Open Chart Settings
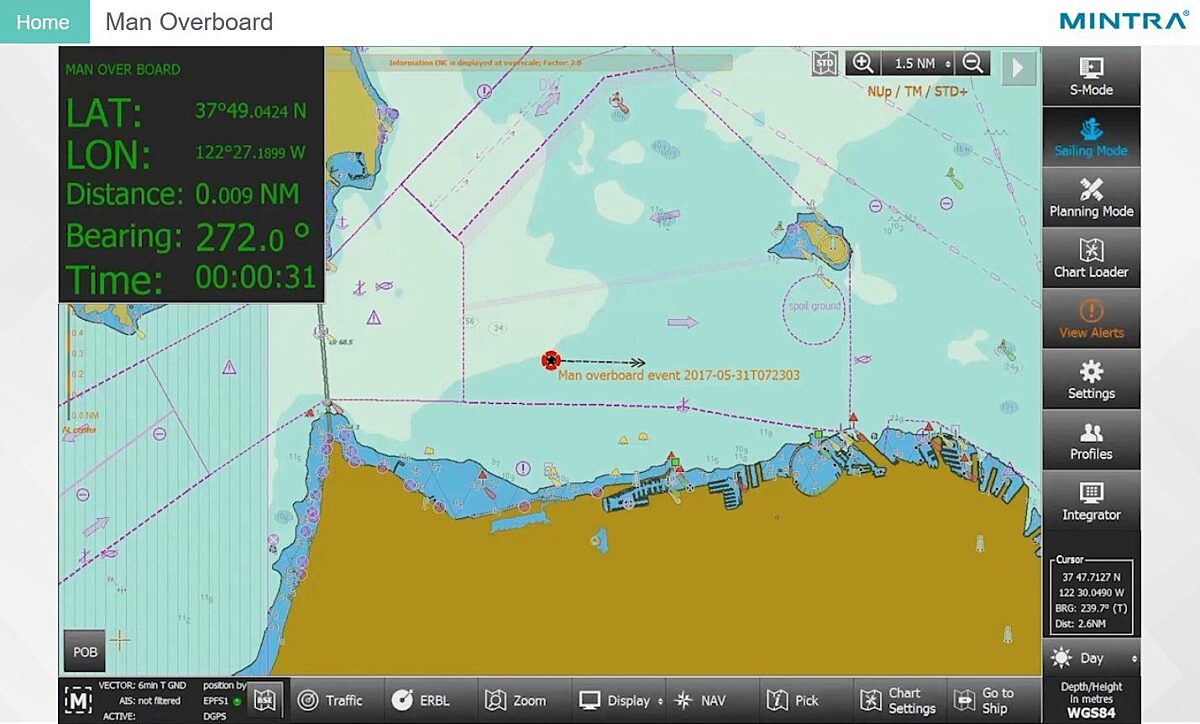1200x724 pixels. coord(899,700)
